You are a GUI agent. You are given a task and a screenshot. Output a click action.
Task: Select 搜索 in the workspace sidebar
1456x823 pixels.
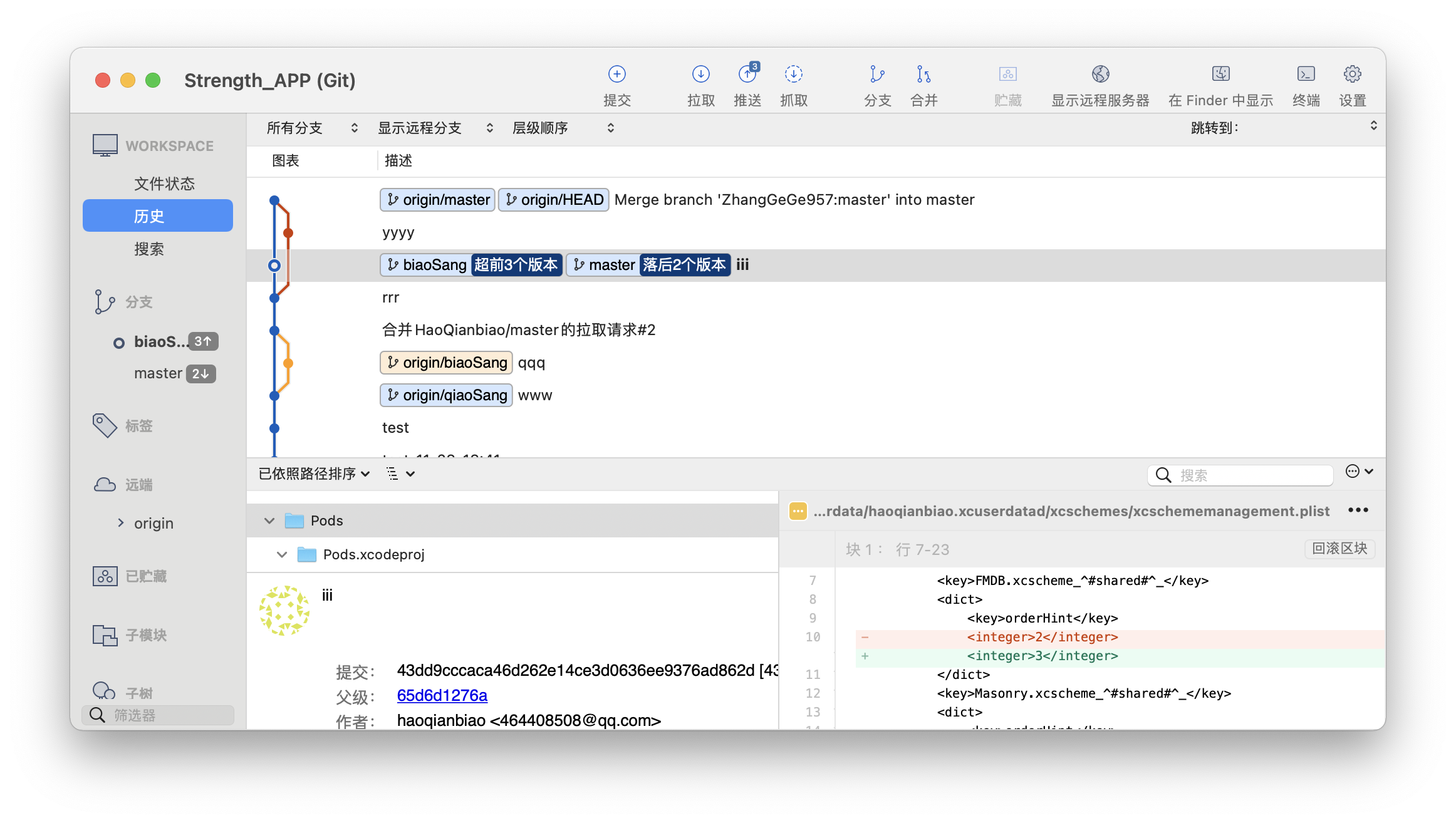click(x=149, y=249)
